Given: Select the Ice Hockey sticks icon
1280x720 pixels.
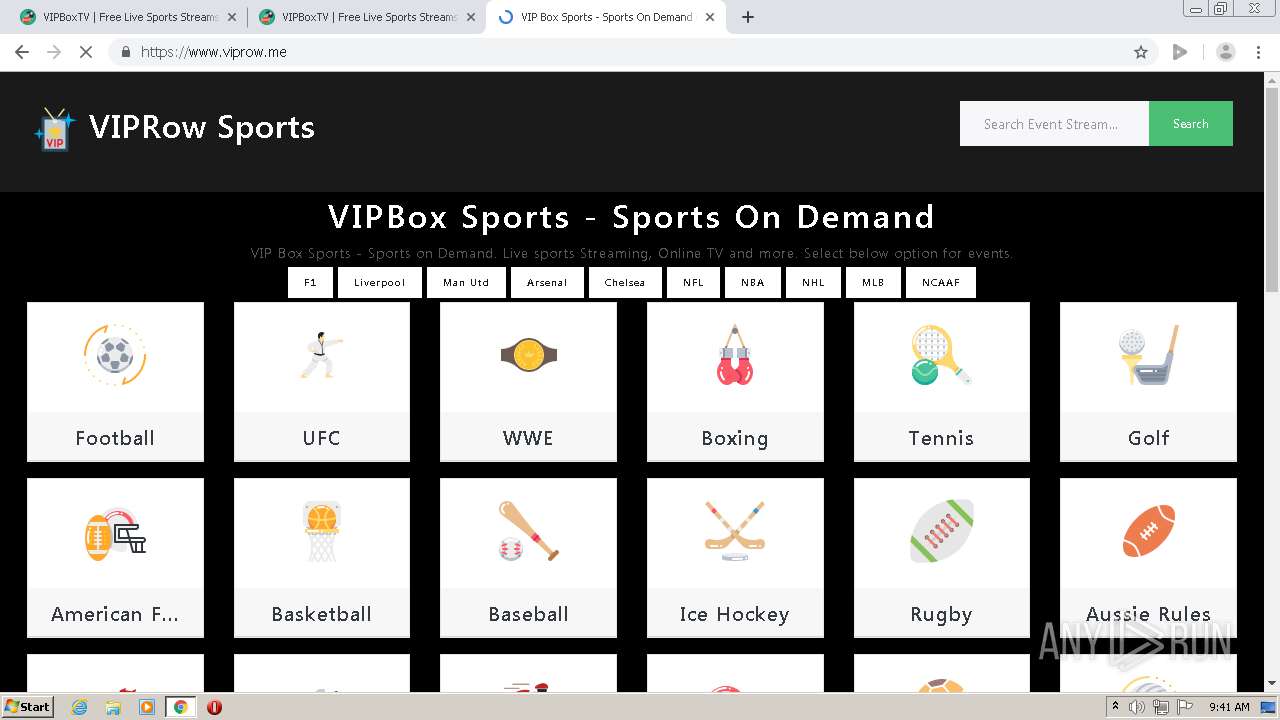Looking at the screenshot, I should (x=735, y=531).
